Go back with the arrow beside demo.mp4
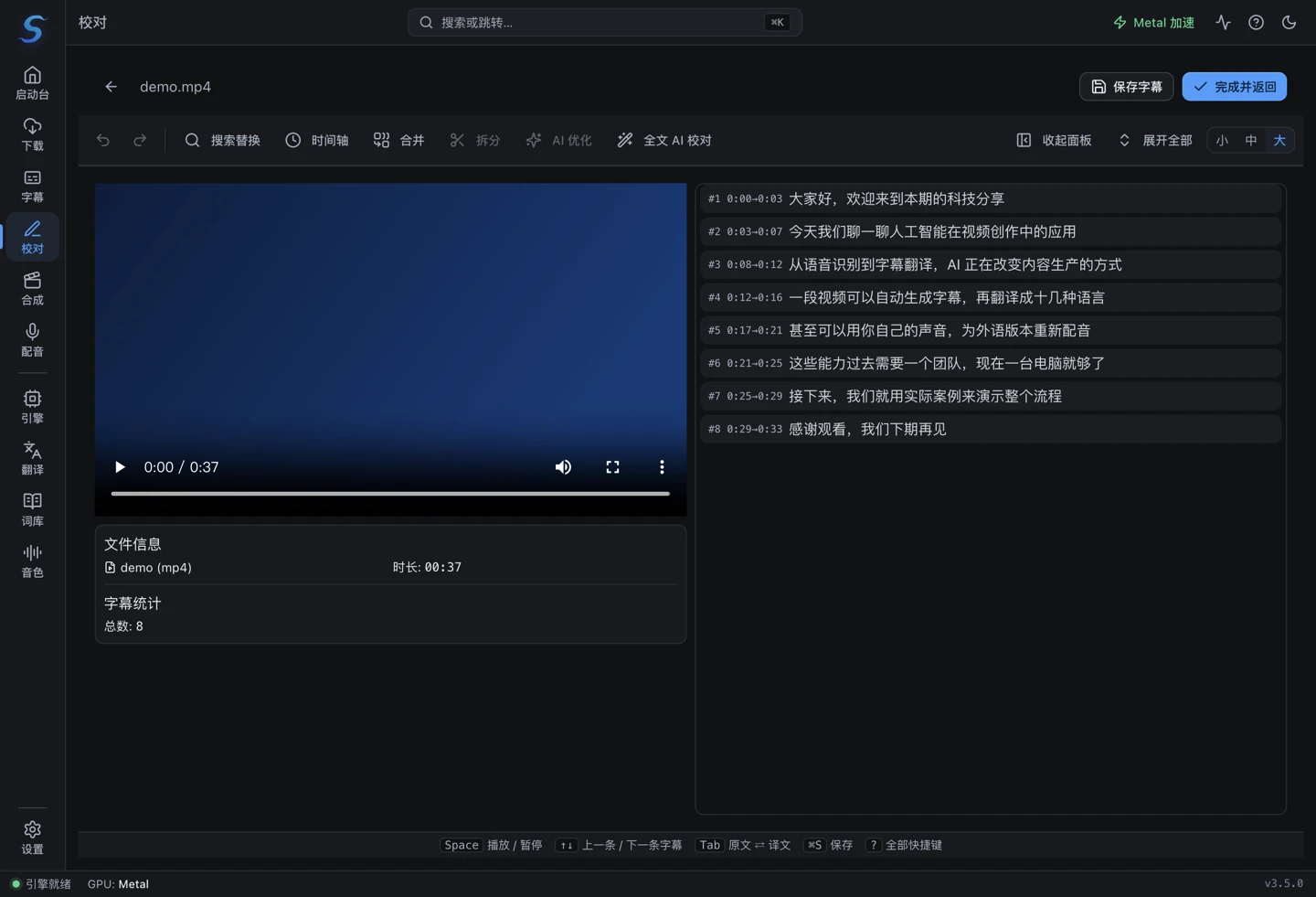 coord(111,87)
